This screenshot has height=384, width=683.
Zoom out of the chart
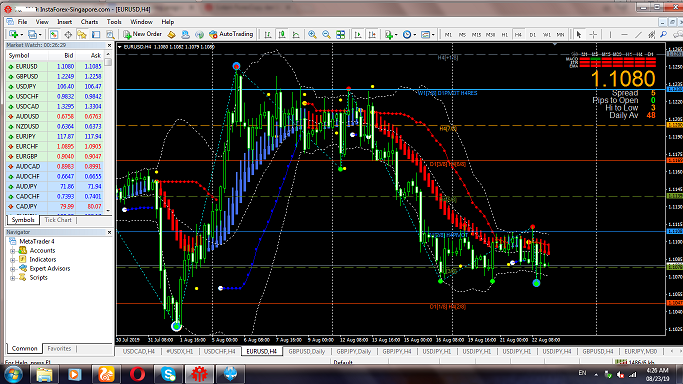pos(326,34)
